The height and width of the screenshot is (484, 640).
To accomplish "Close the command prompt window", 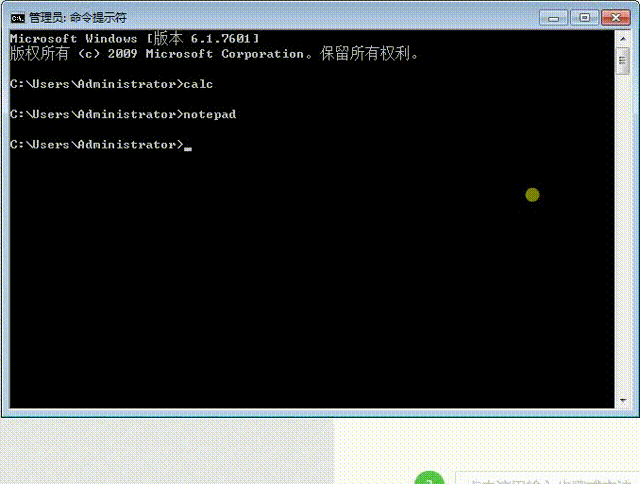I will pyautogui.click(x=616, y=18).
